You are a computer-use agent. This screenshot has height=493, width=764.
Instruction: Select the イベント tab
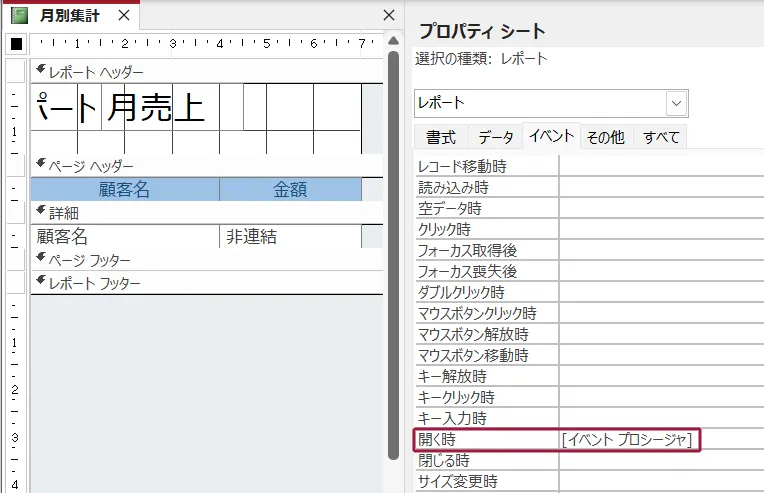(550, 137)
